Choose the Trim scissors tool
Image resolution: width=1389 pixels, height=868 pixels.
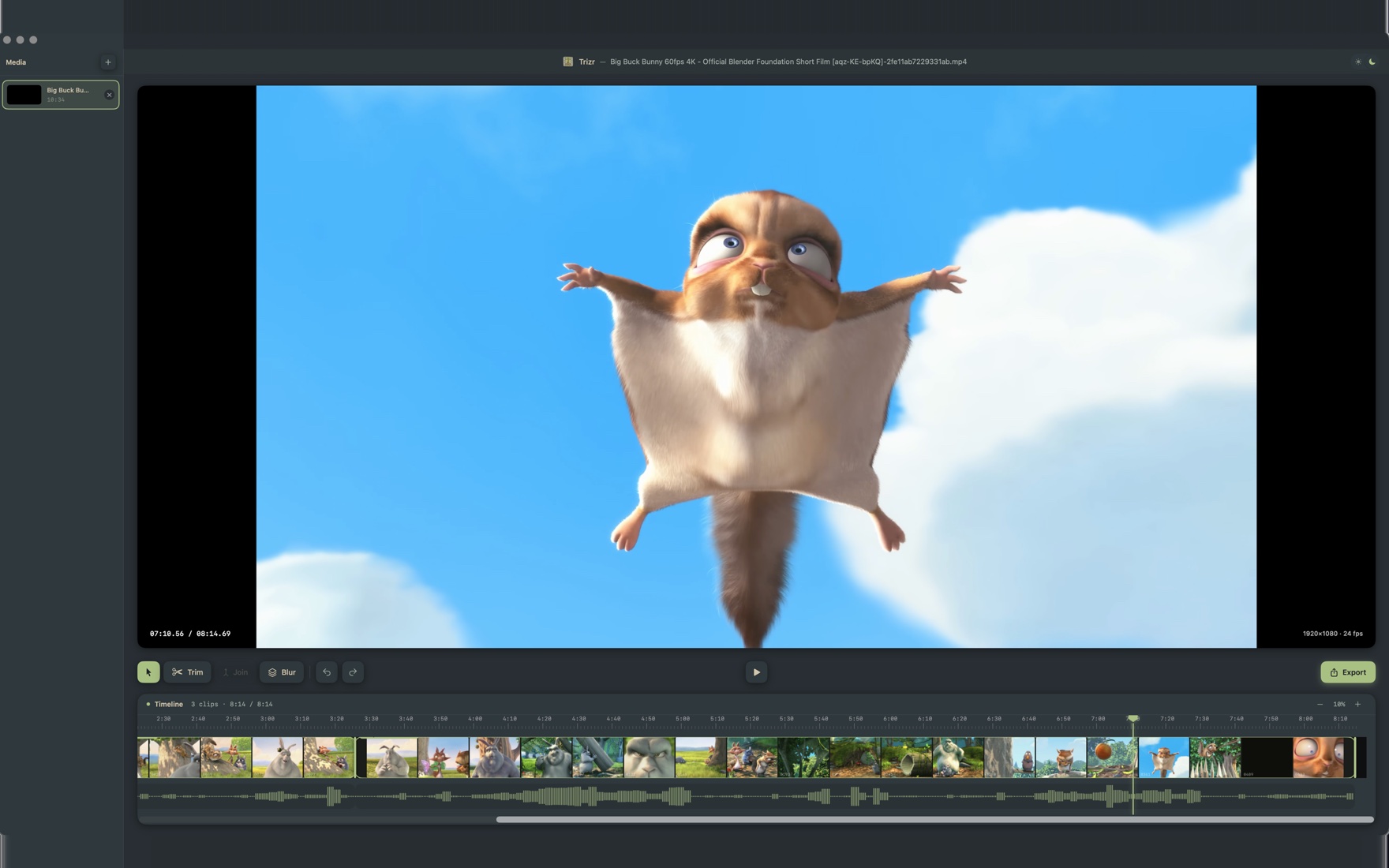pos(188,672)
